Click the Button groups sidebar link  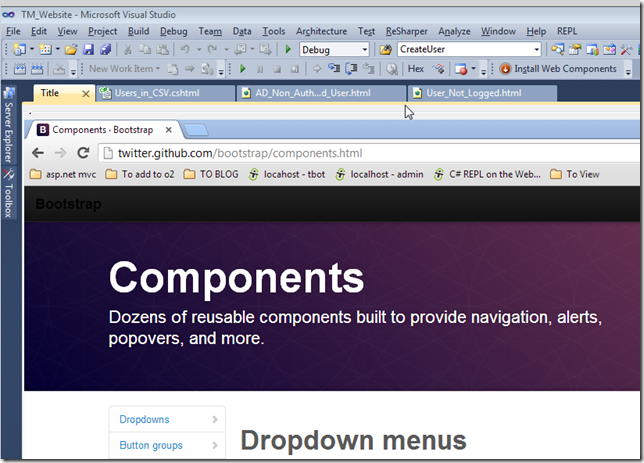(151, 445)
